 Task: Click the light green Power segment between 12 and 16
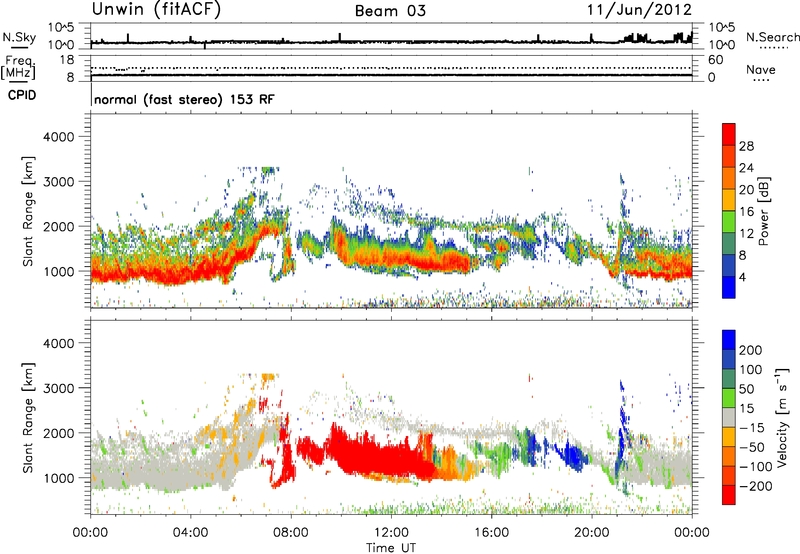[x=729, y=222]
